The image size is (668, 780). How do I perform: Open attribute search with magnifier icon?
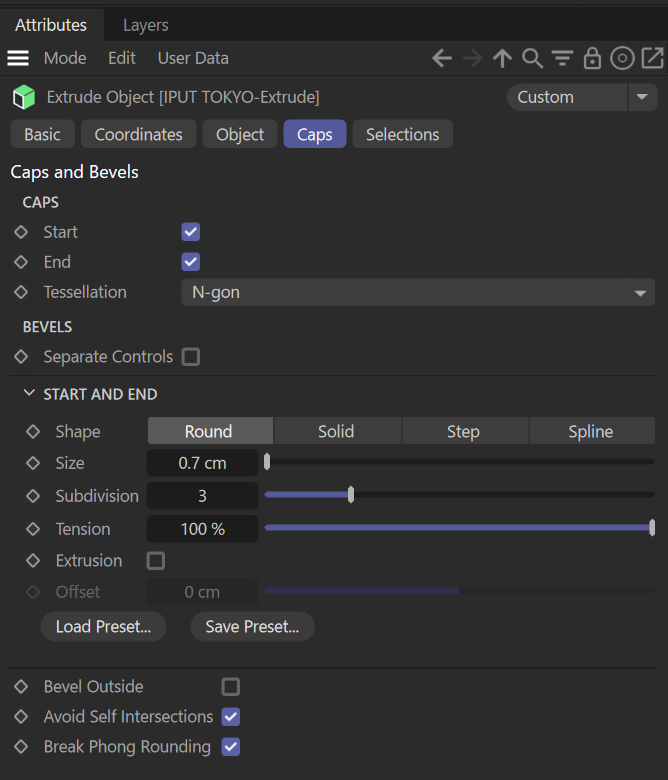pyautogui.click(x=532, y=58)
